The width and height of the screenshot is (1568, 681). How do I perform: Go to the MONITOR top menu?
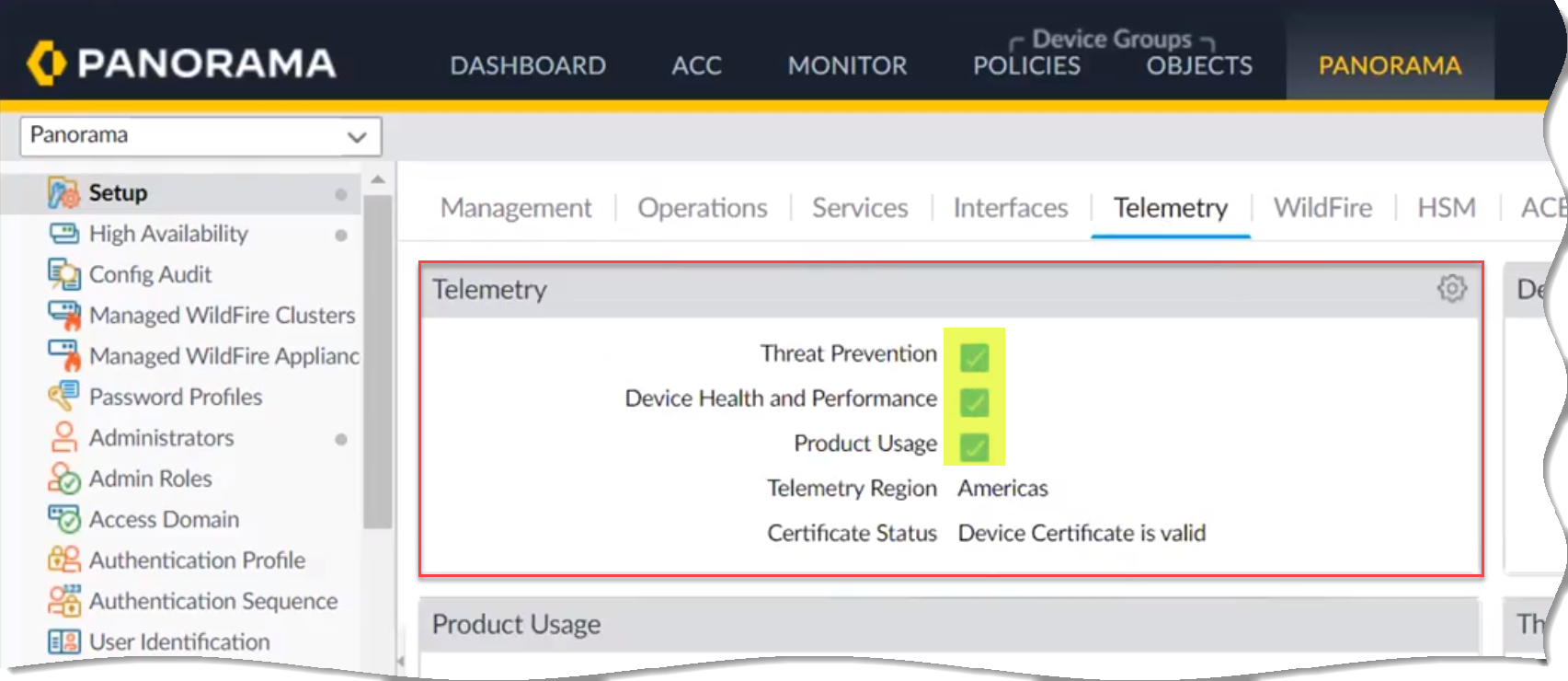(x=846, y=65)
